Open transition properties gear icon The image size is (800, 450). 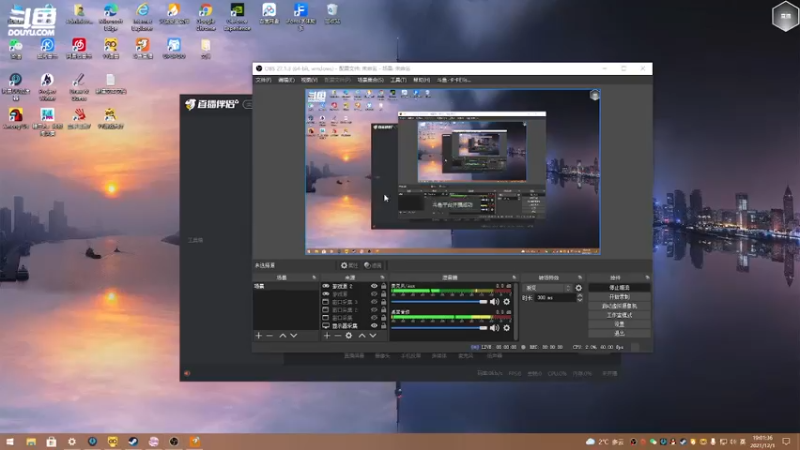pos(578,287)
